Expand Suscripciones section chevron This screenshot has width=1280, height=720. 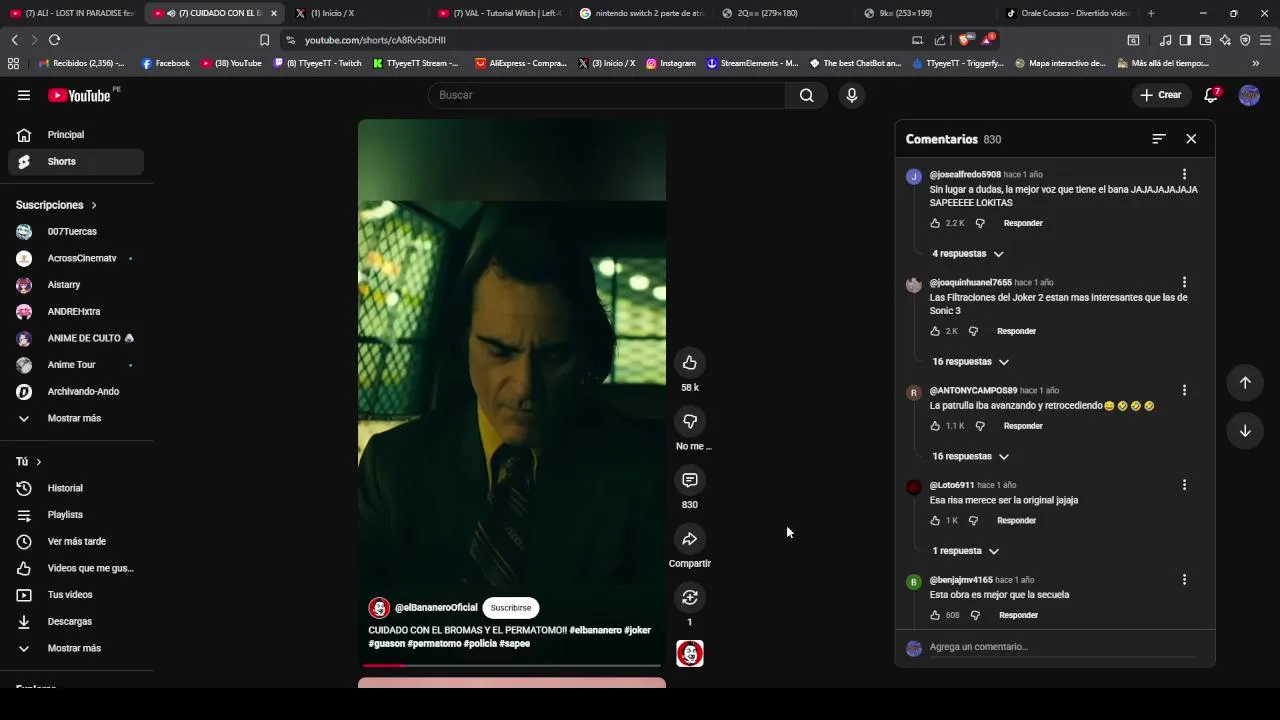coord(94,205)
